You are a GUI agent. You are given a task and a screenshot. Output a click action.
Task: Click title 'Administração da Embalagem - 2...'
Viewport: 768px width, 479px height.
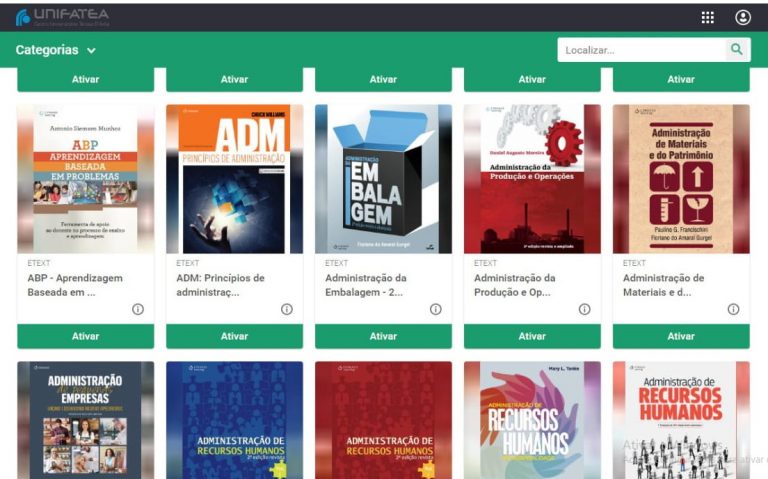(x=366, y=285)
